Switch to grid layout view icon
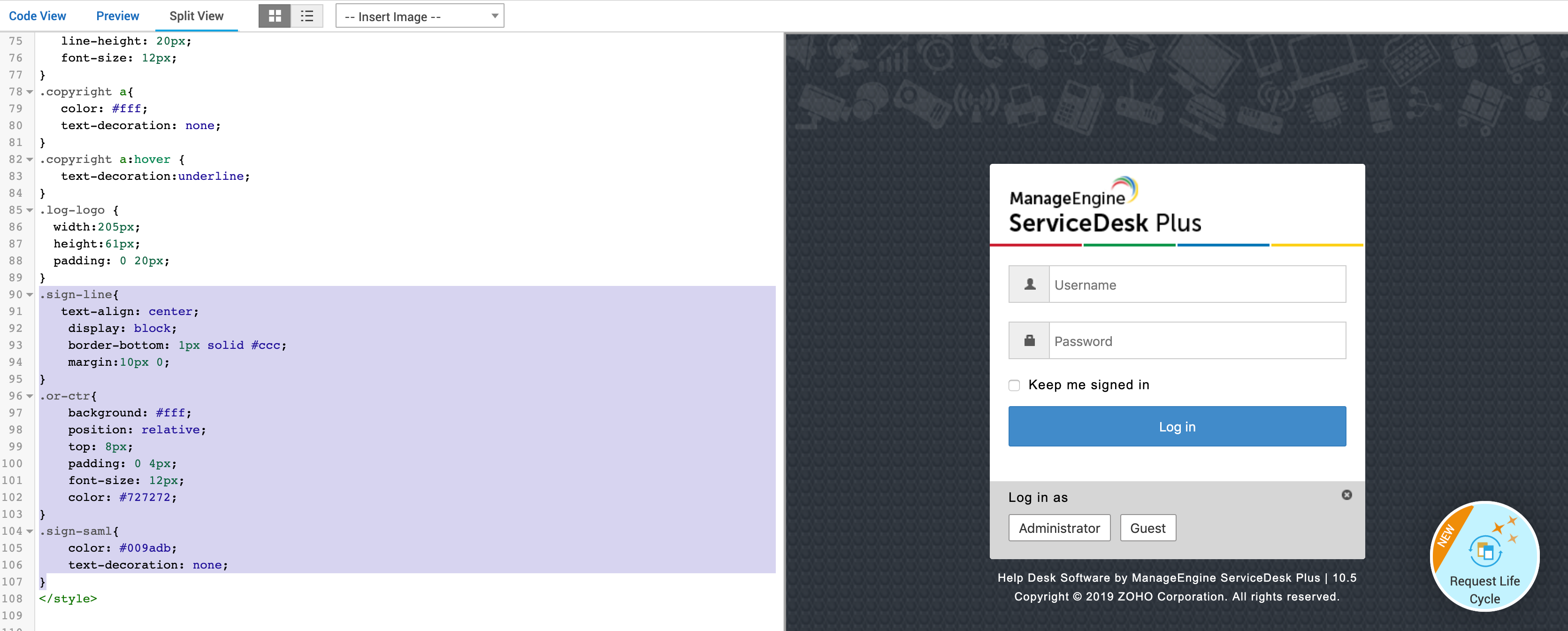Image resolution: width=1568 pixels, height=631 pixels. pyautogui.click(x=275, y=16)
